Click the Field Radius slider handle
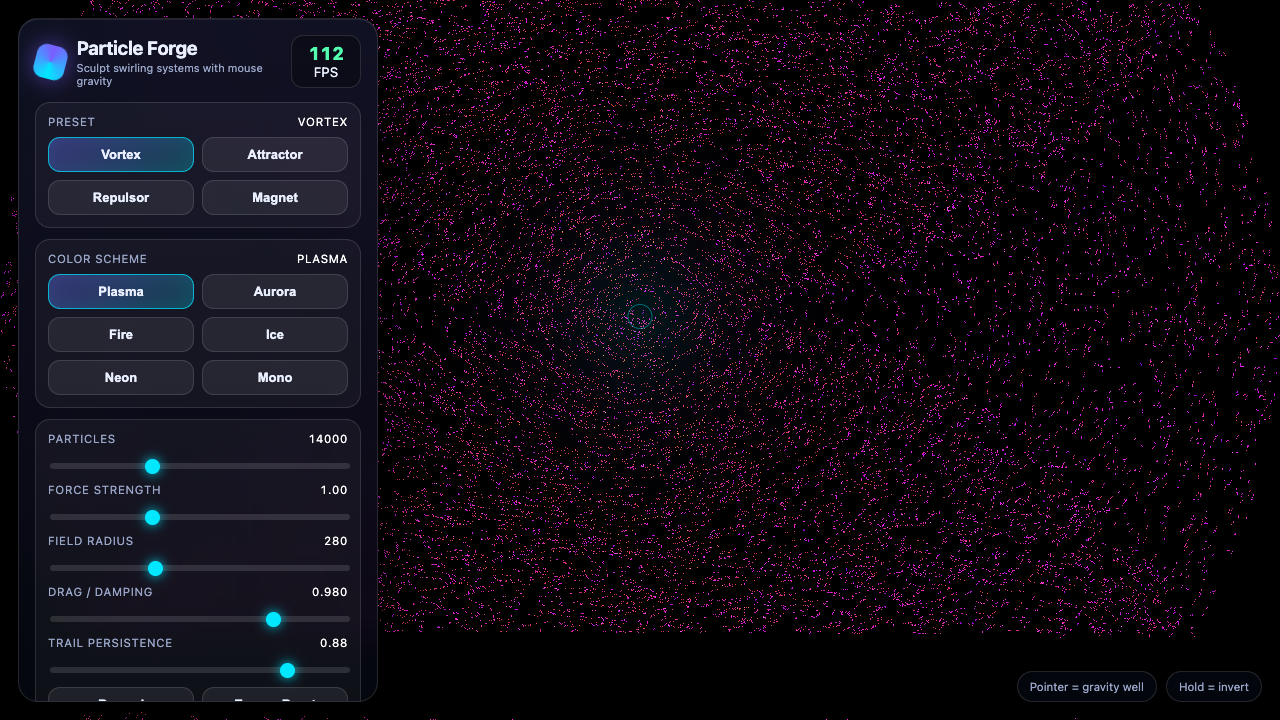Image resolution: width=1280 pixels, height=720 pixels. pos(155,568)
